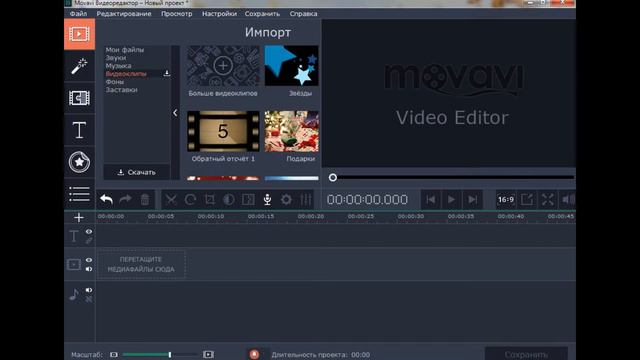Download the Видеоклипы pack arrow icon
The width and height of the screenshot is (640, 360).
[x=167, y=73]
